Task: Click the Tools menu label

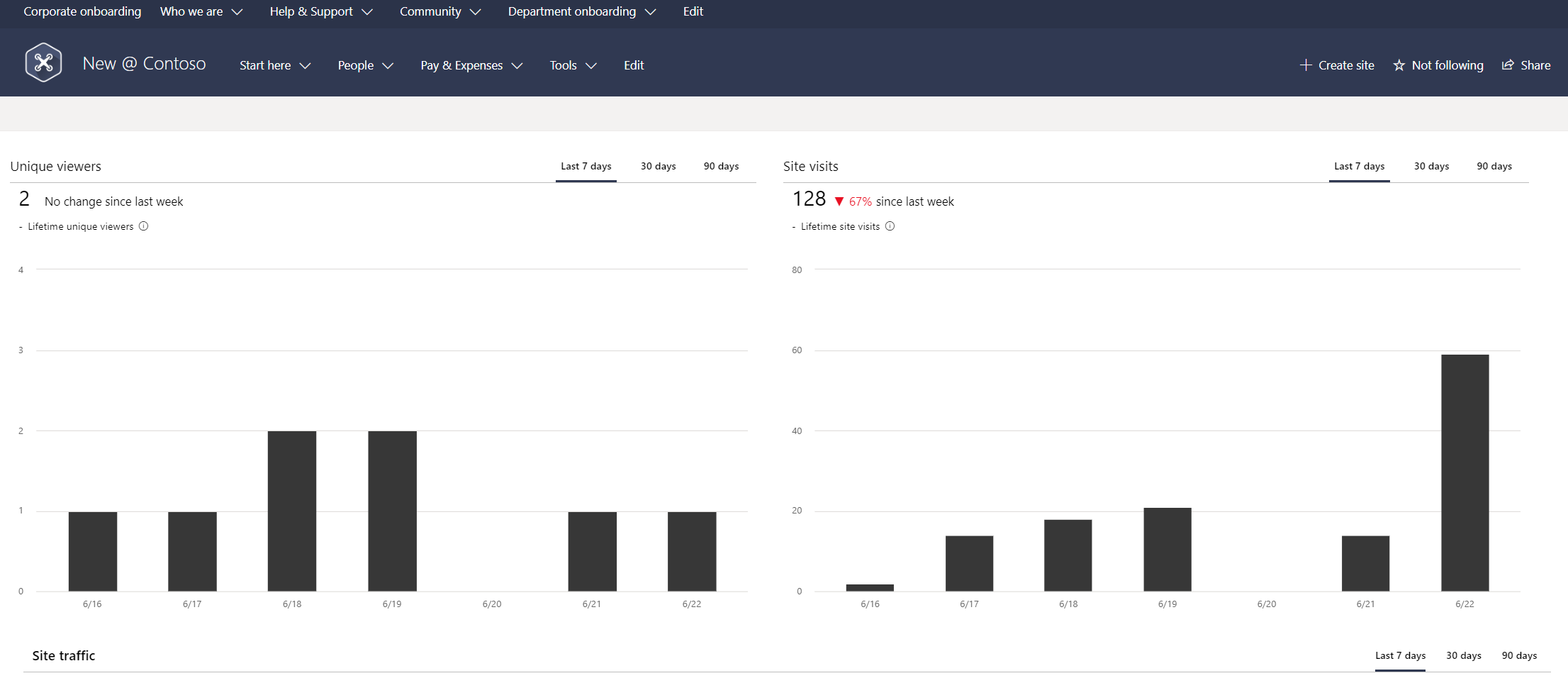Action: [x=564, y=65]
